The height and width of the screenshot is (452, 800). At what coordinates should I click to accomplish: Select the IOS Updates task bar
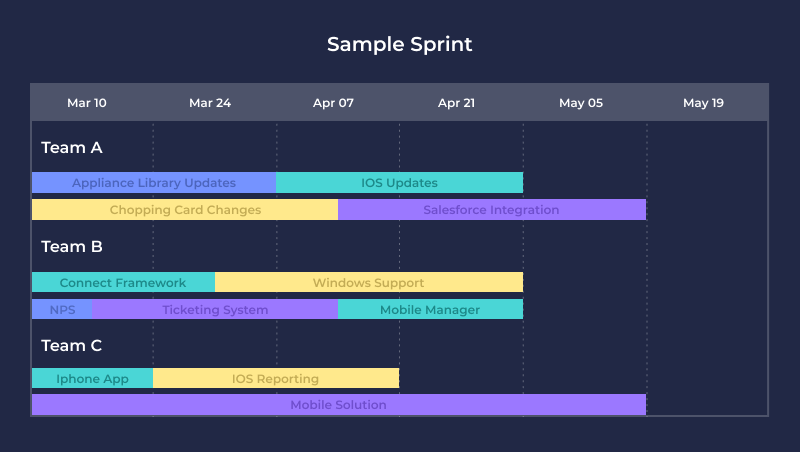coord(399,183)
